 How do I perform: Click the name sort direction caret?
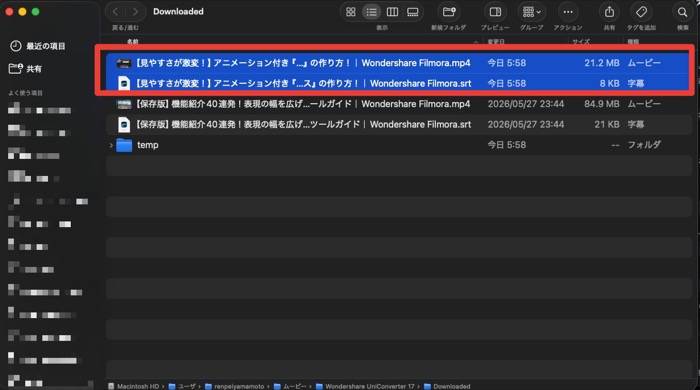point(476,42)
